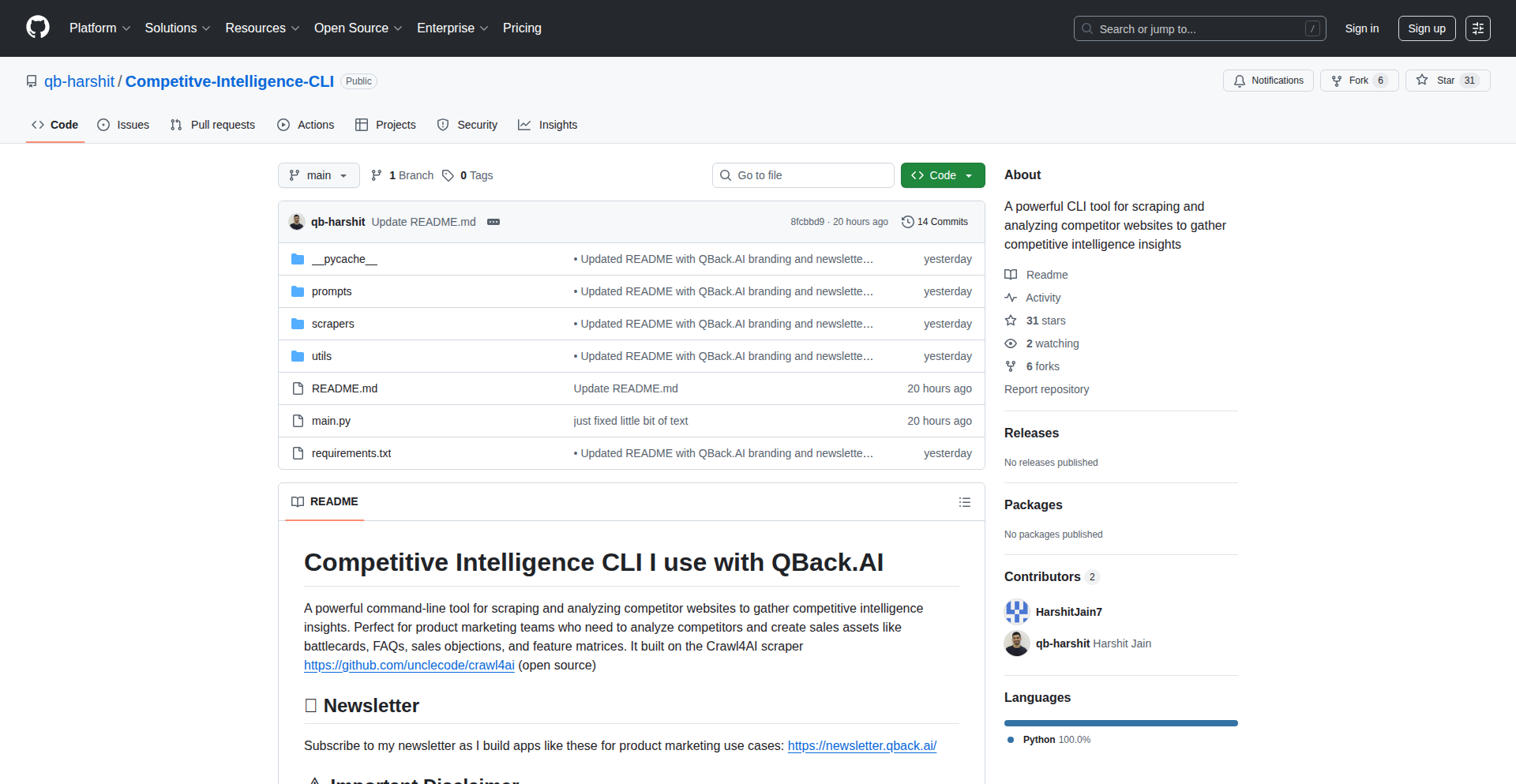Open HarshitJain7 contributor avatar
The height and width of the screenshot is (784, 1516).
pos(1017,612)
